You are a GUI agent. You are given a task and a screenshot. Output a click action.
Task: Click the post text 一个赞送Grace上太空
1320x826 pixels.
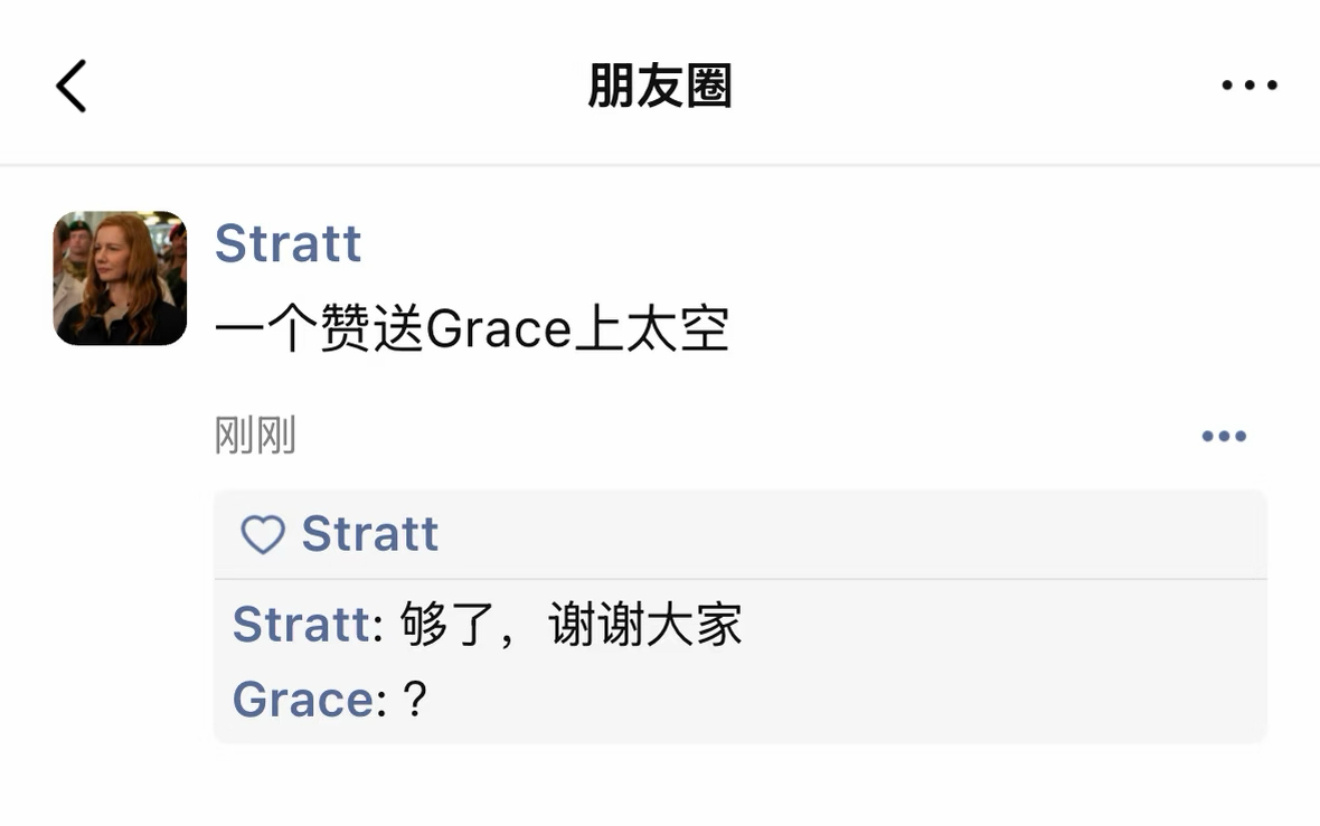click(x=470, y=328)
